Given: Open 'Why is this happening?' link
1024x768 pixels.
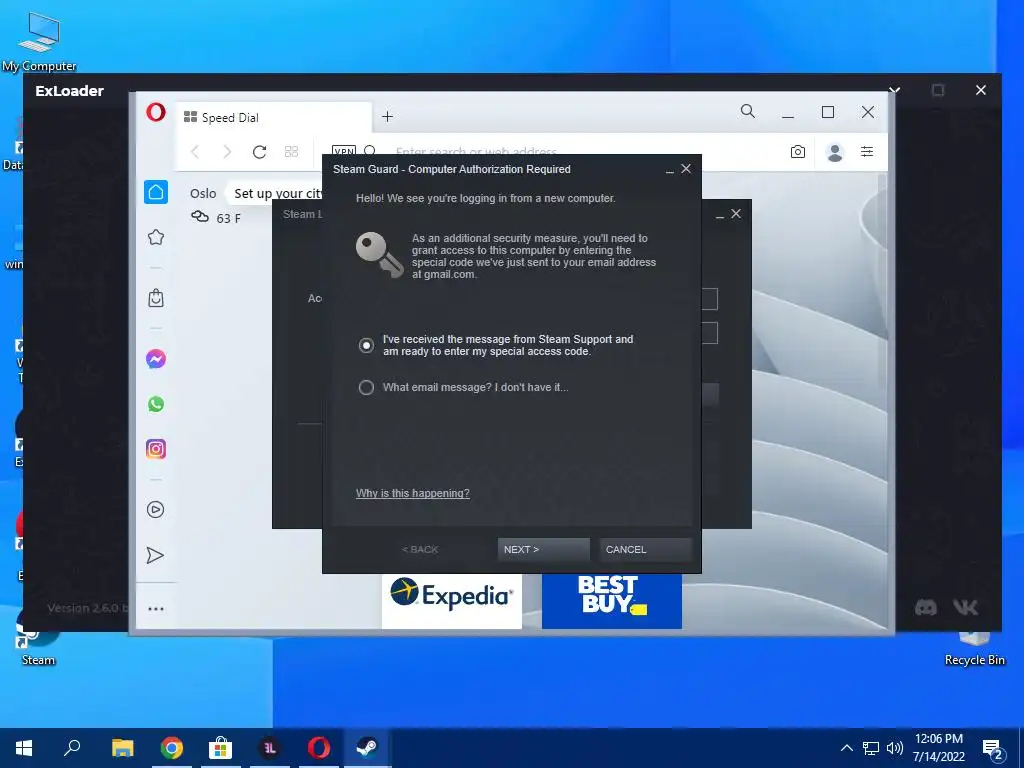Looking at the screenshot, I should coord(413,493).
